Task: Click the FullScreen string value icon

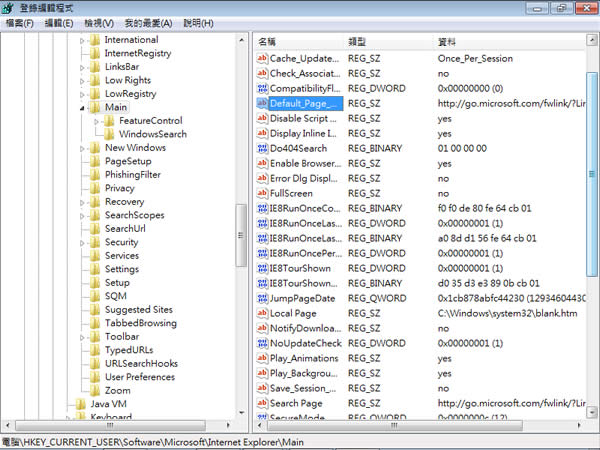Action: (x=262, y=193)
